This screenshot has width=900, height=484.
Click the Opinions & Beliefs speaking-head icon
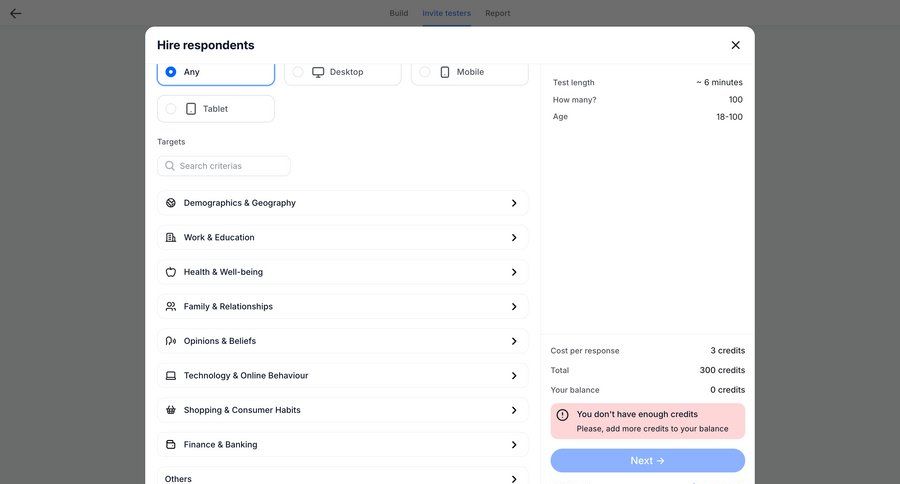pyautogui.click(x=171, y=341)
